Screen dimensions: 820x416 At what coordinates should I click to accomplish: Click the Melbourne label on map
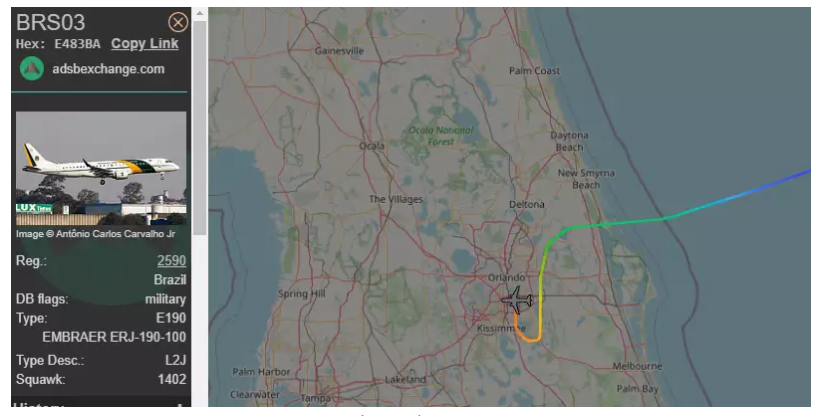(637, 366)
